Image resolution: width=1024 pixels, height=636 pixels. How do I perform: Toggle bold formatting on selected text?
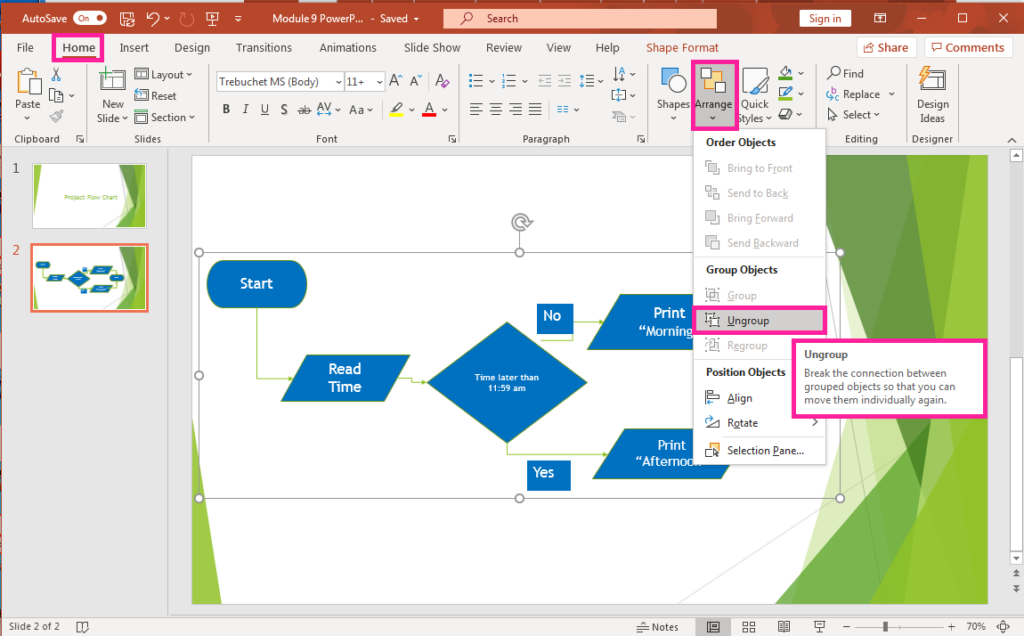click(226, 110)
